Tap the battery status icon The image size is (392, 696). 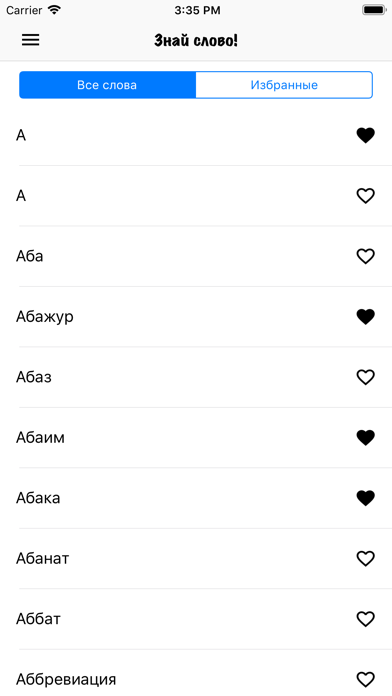[x=374, y=10]
